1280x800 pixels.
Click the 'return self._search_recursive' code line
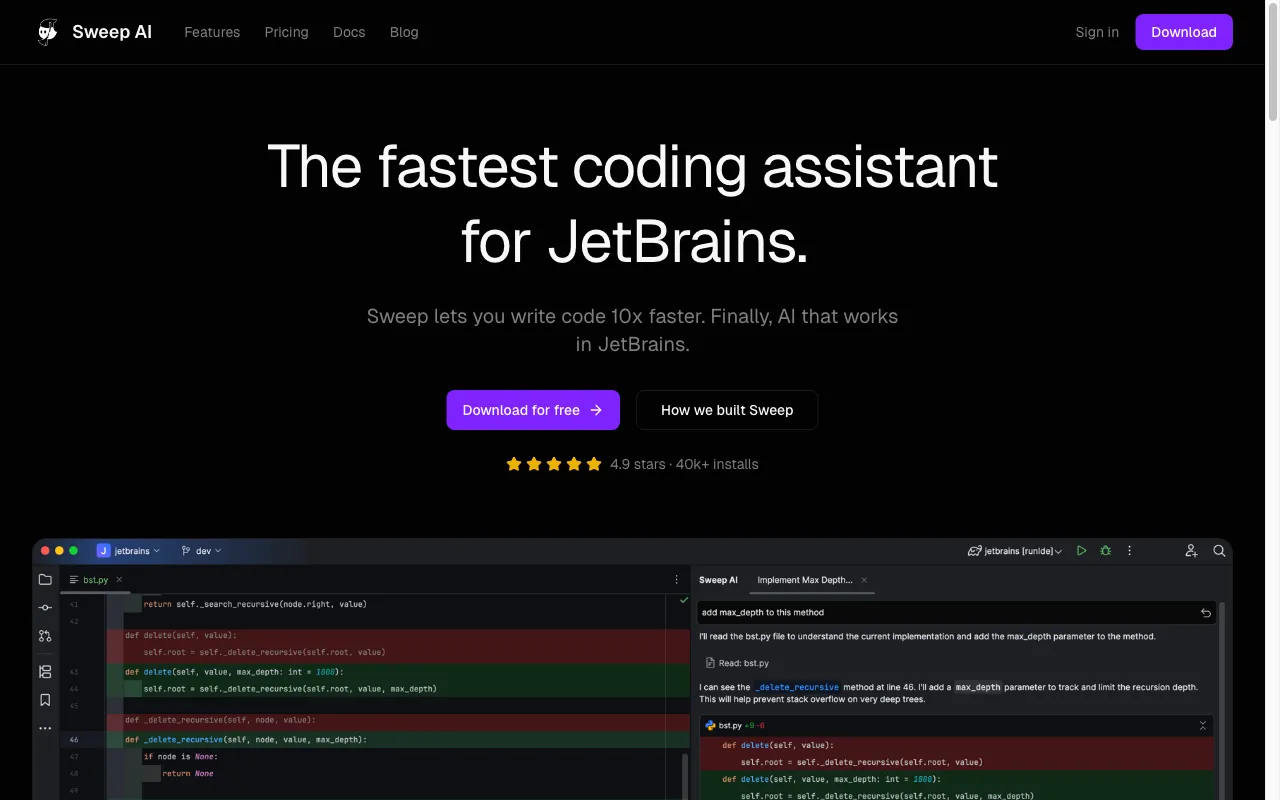click(x=255, y=604)
